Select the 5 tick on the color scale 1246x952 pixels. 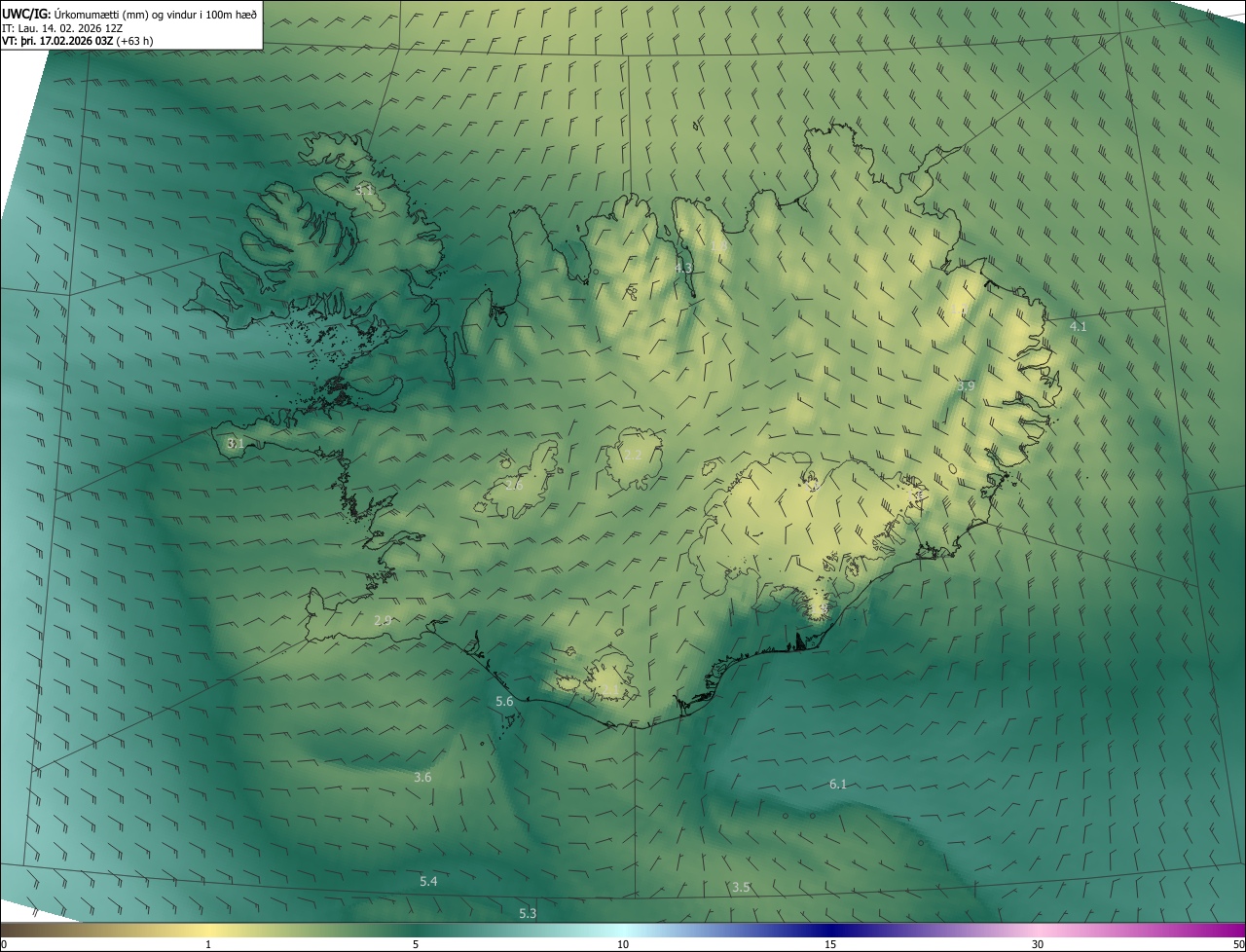click(416, 944)
